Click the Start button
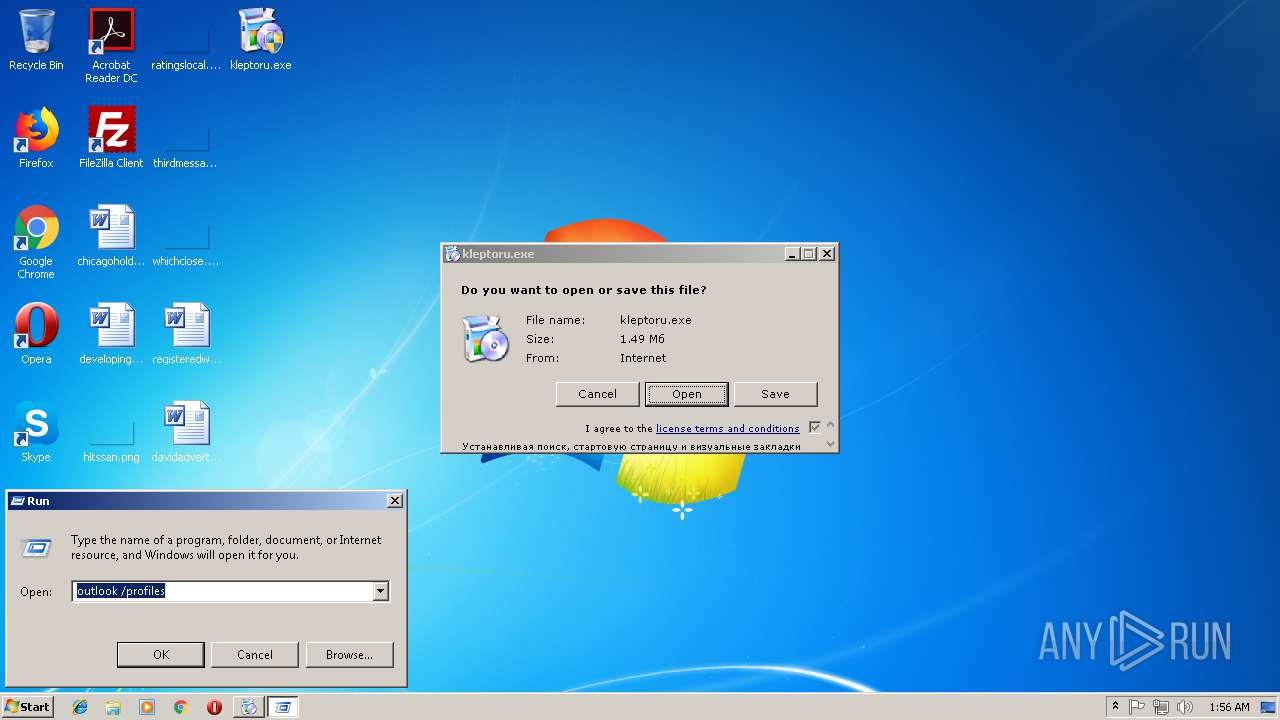Image resolution: width=1280 pixels, height=720 pixels. pyautogui.click(x=28, y=707)
